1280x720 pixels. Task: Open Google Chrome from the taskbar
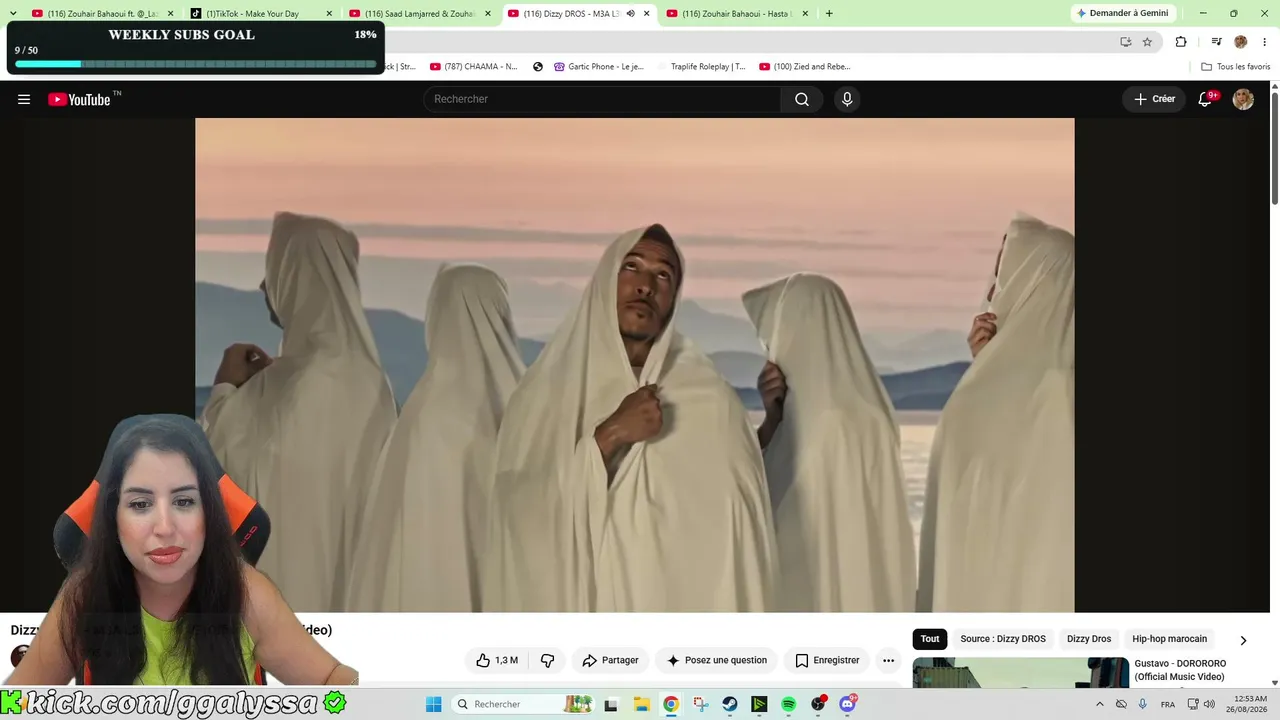point(671,704)
